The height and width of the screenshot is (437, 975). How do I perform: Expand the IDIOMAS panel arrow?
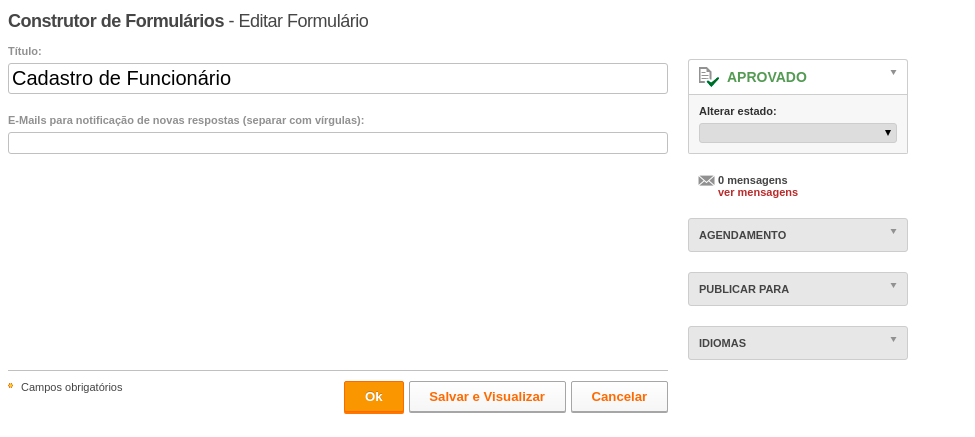click(894, 339)
